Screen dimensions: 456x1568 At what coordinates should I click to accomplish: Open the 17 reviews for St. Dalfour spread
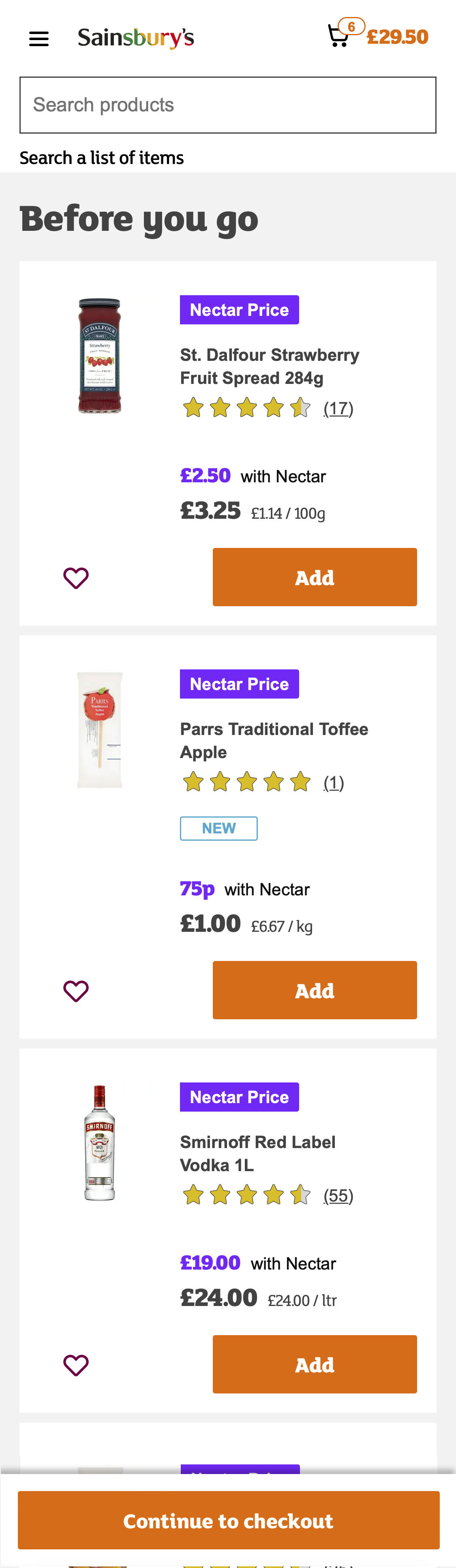[x=338, y=408]
